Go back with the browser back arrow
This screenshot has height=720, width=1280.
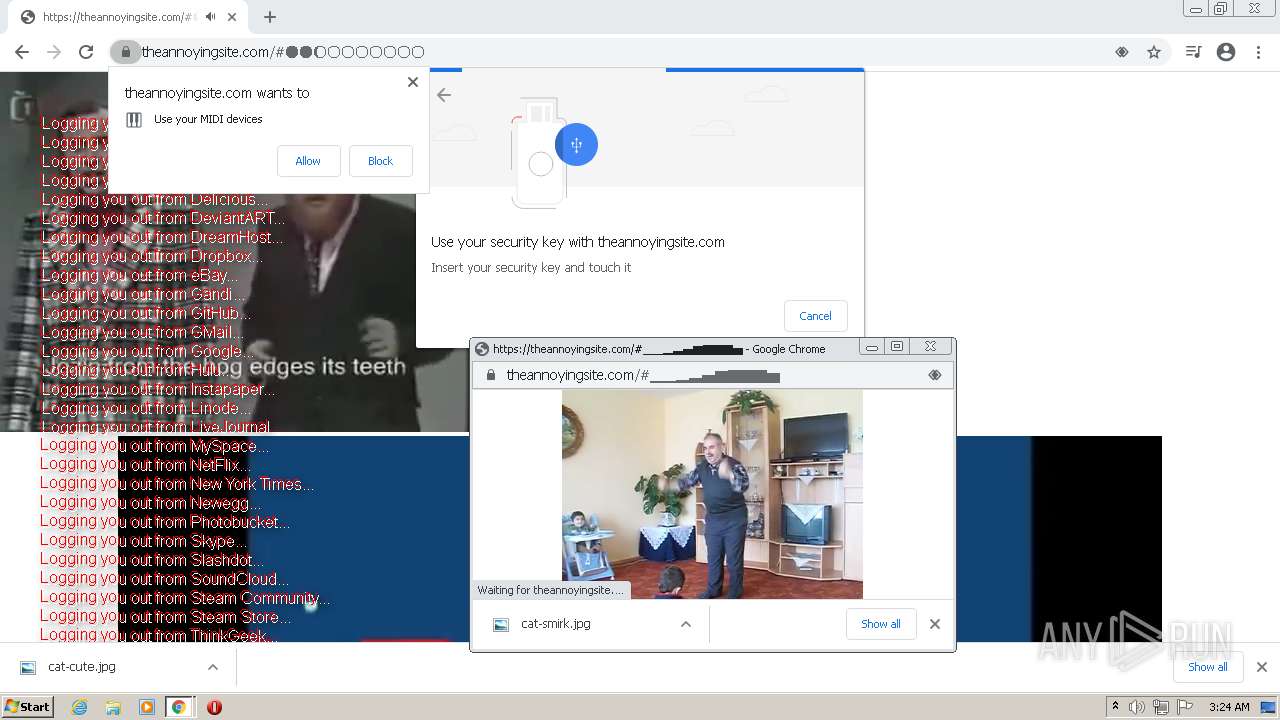[22, 52]
